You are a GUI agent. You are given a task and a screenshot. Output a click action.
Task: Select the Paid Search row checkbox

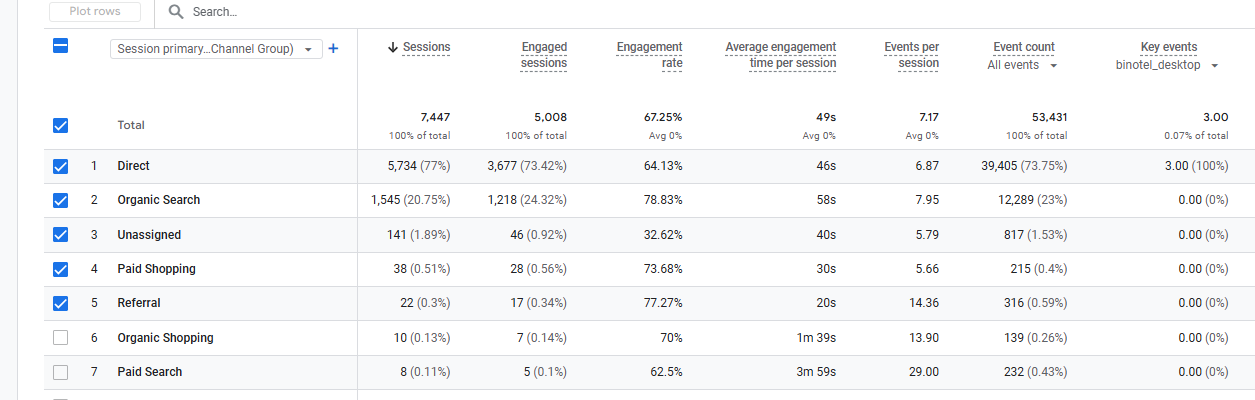[60, 372]
